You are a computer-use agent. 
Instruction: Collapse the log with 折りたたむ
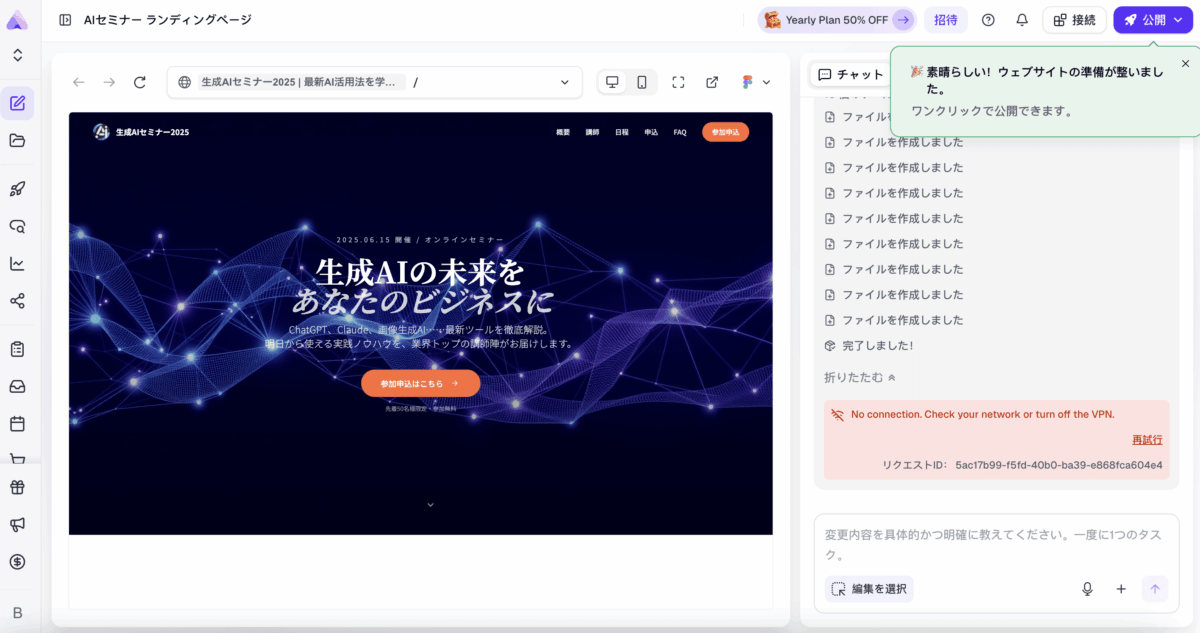[x=860, y=377]
